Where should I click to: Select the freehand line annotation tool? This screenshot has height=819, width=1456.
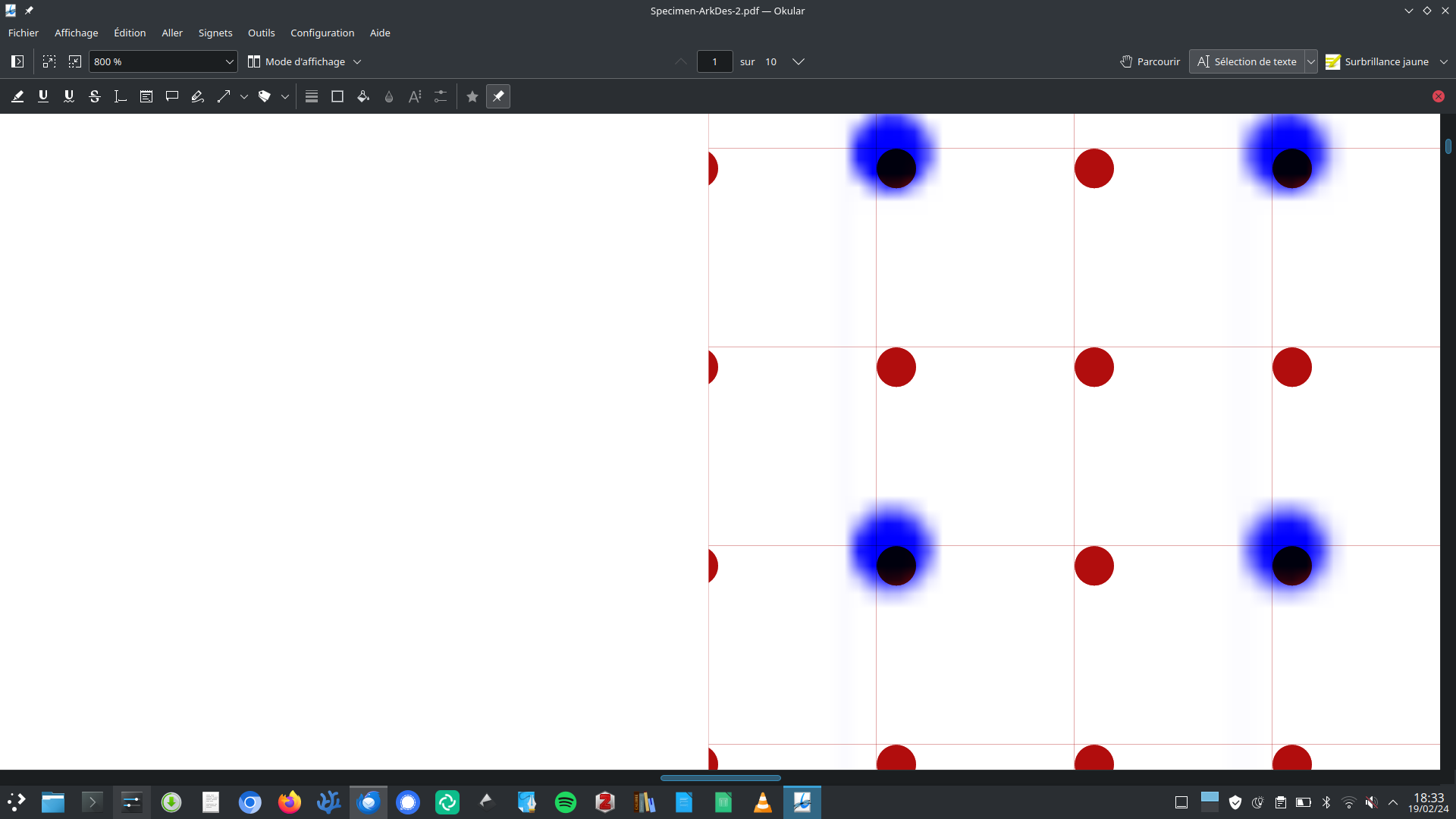(198, 96)
